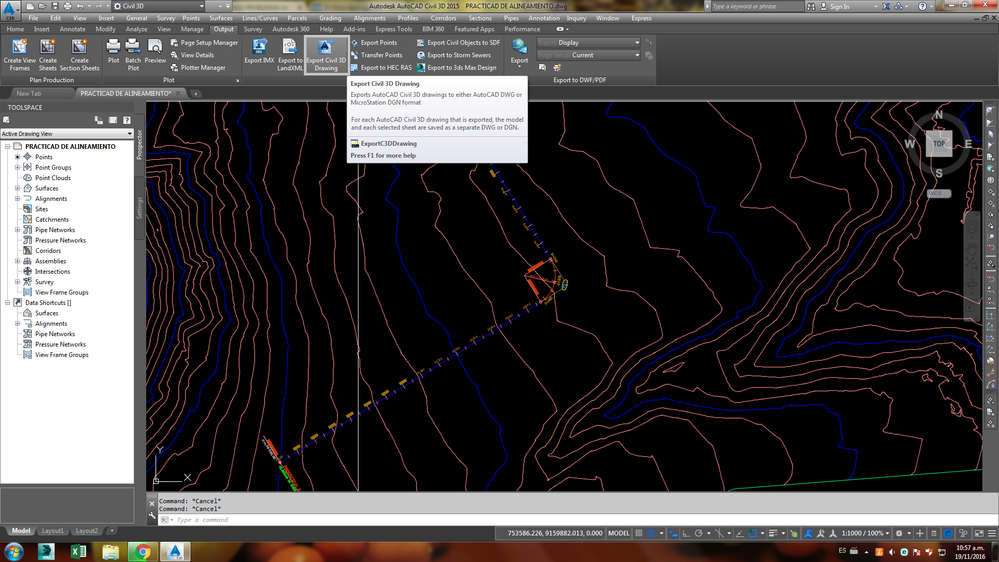This screenshot has height=562, width=999.
Task: Click Export to 3ds Max Design
Action: (457, 68)
